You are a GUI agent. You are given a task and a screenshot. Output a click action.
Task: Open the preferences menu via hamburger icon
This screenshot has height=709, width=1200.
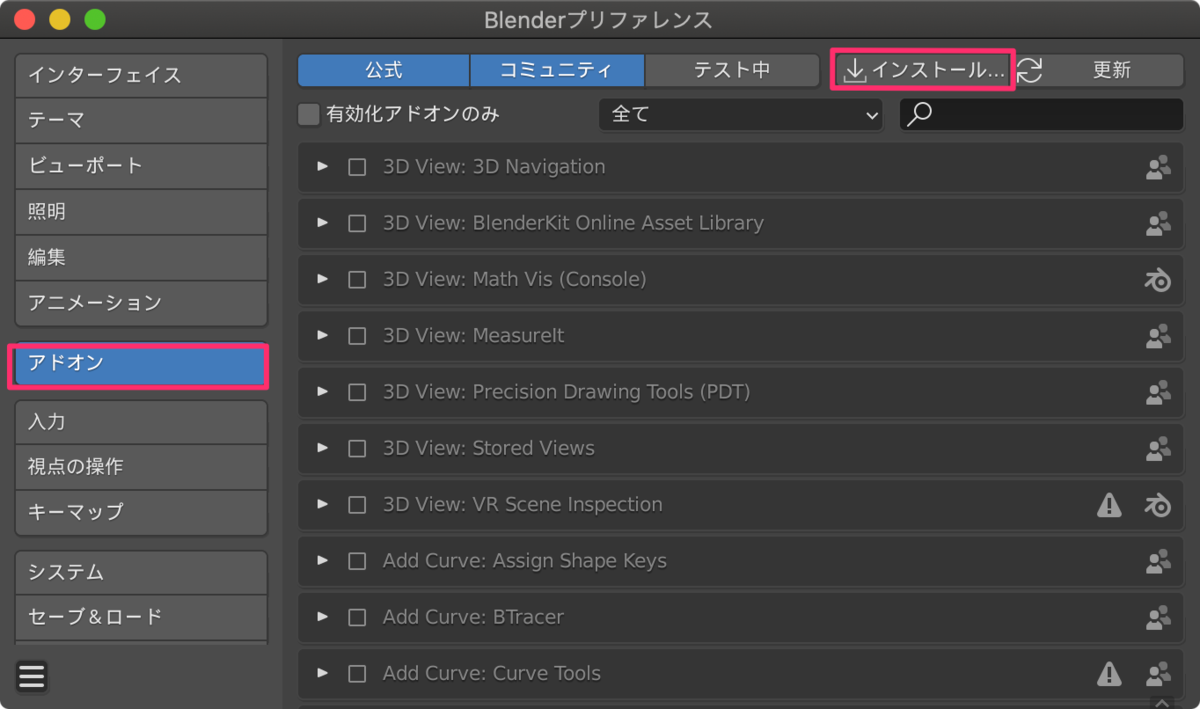[x=31, y=676]
